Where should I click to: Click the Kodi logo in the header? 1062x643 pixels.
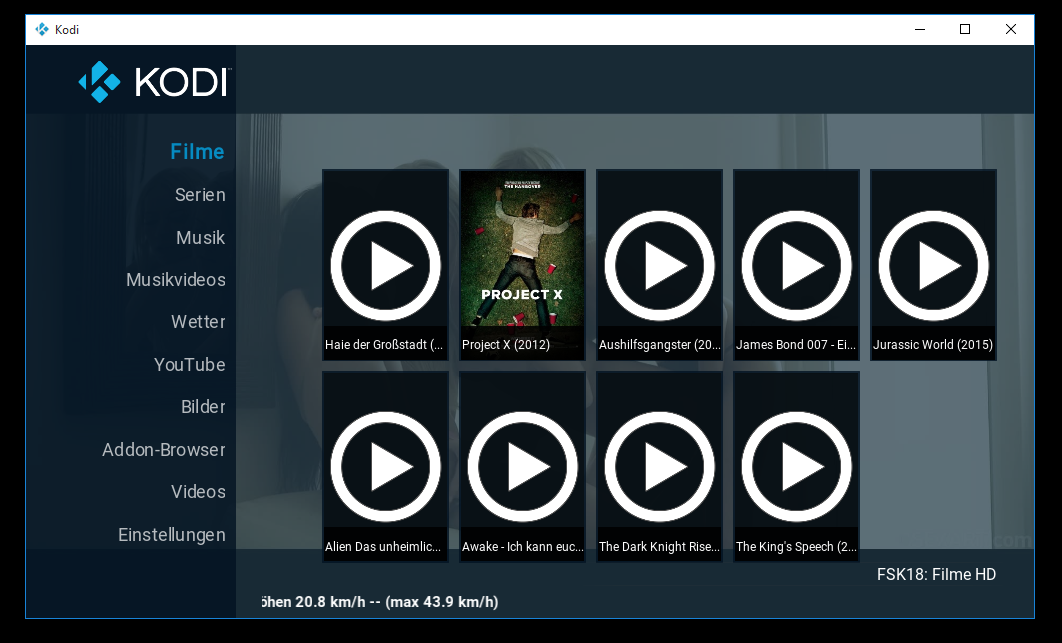click(x=154, y=82)
